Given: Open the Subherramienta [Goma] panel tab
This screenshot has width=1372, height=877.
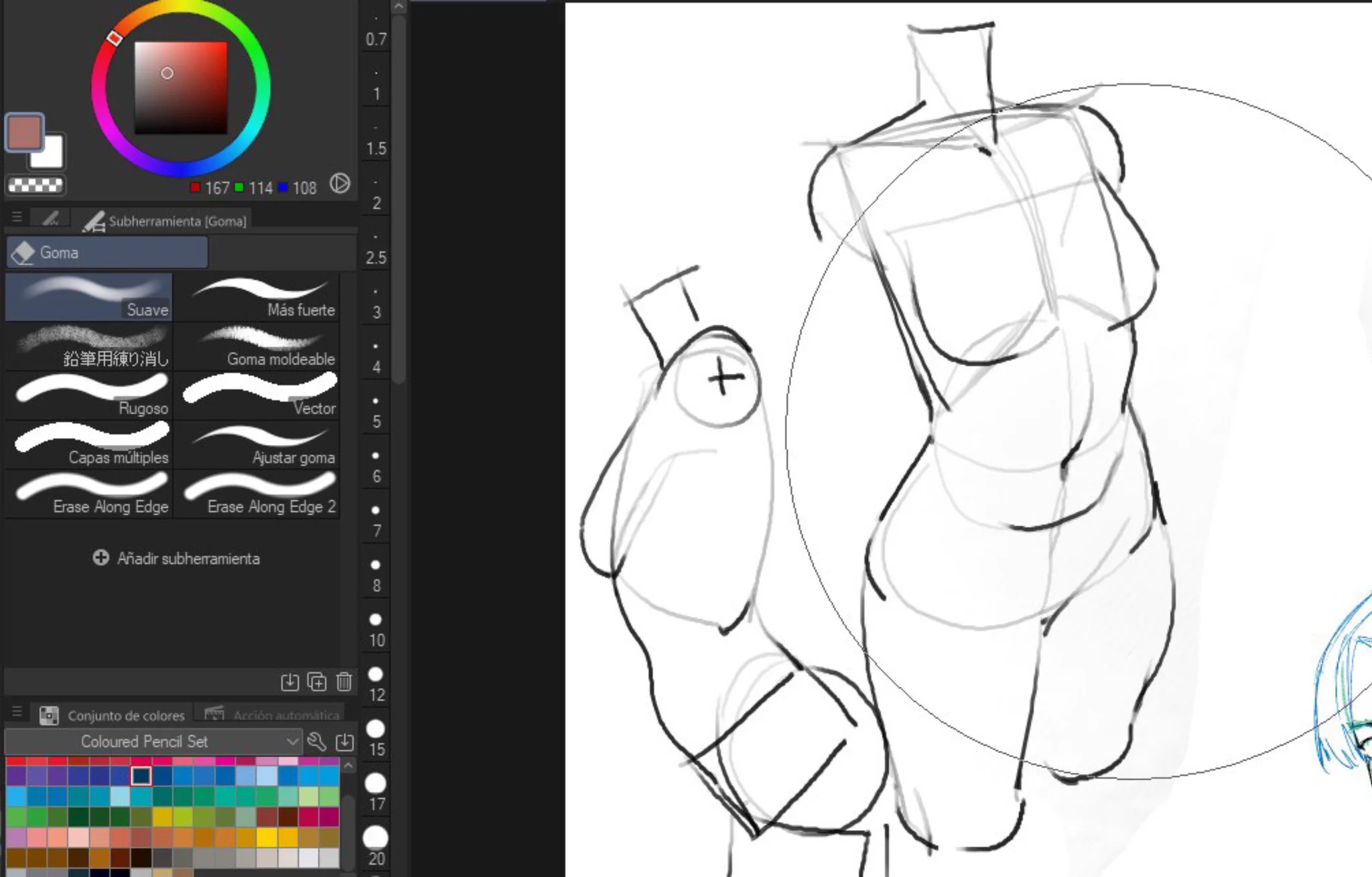Looking at the screenshot, I should tap(165, 220).
